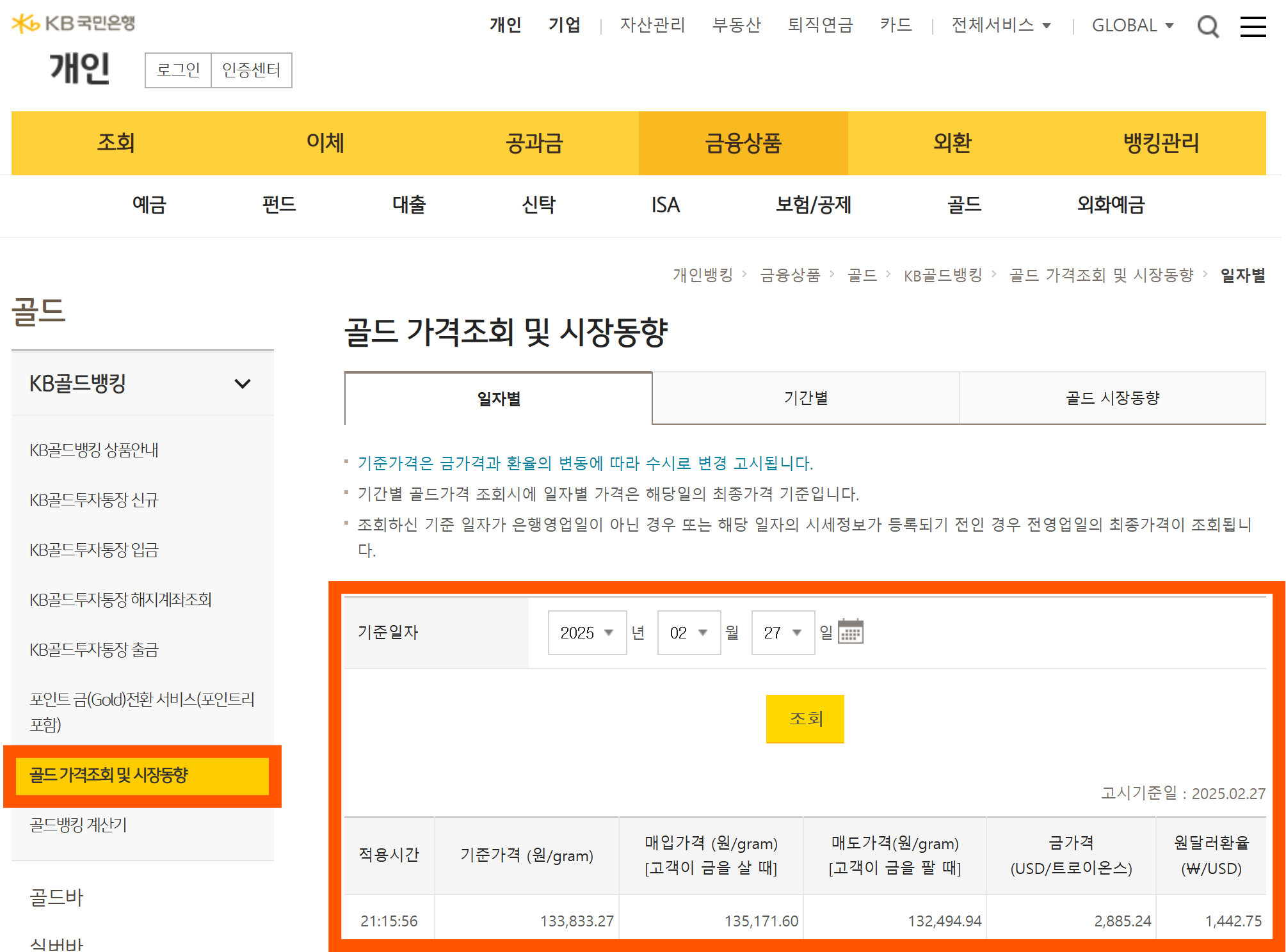Go to KB골드뱅킹 breadcrumb link
The image size is (1286, 952).
click(x=942, y=275)
